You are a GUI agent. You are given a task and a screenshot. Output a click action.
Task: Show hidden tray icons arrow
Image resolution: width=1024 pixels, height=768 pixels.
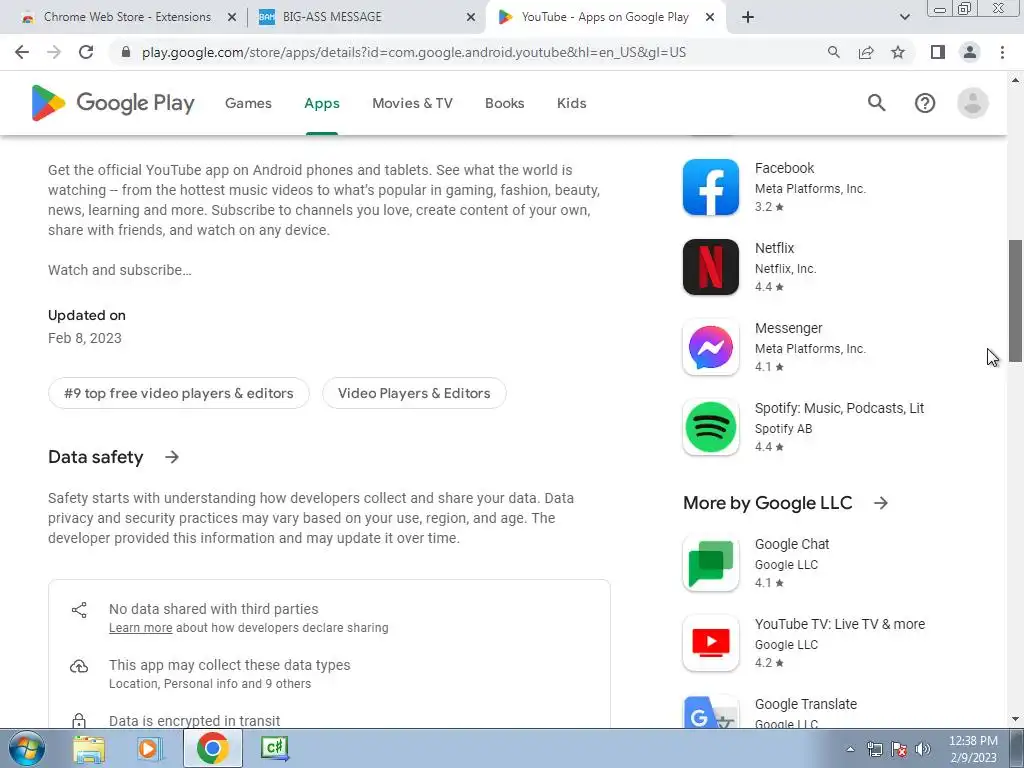(850, 749)
